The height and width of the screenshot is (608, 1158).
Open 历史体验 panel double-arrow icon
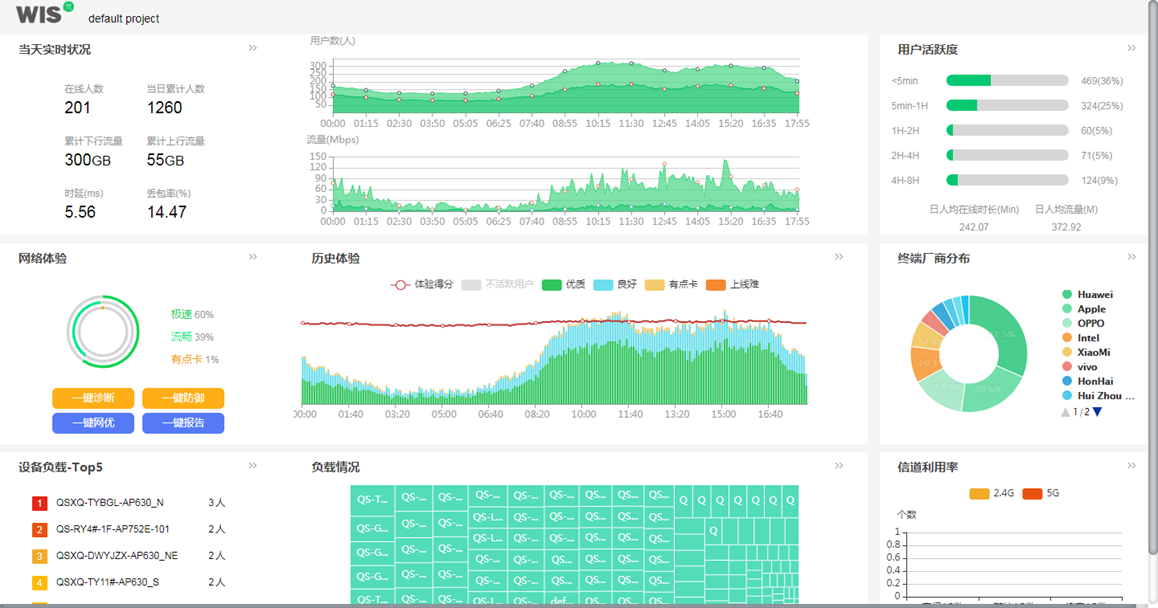(840, 257)
